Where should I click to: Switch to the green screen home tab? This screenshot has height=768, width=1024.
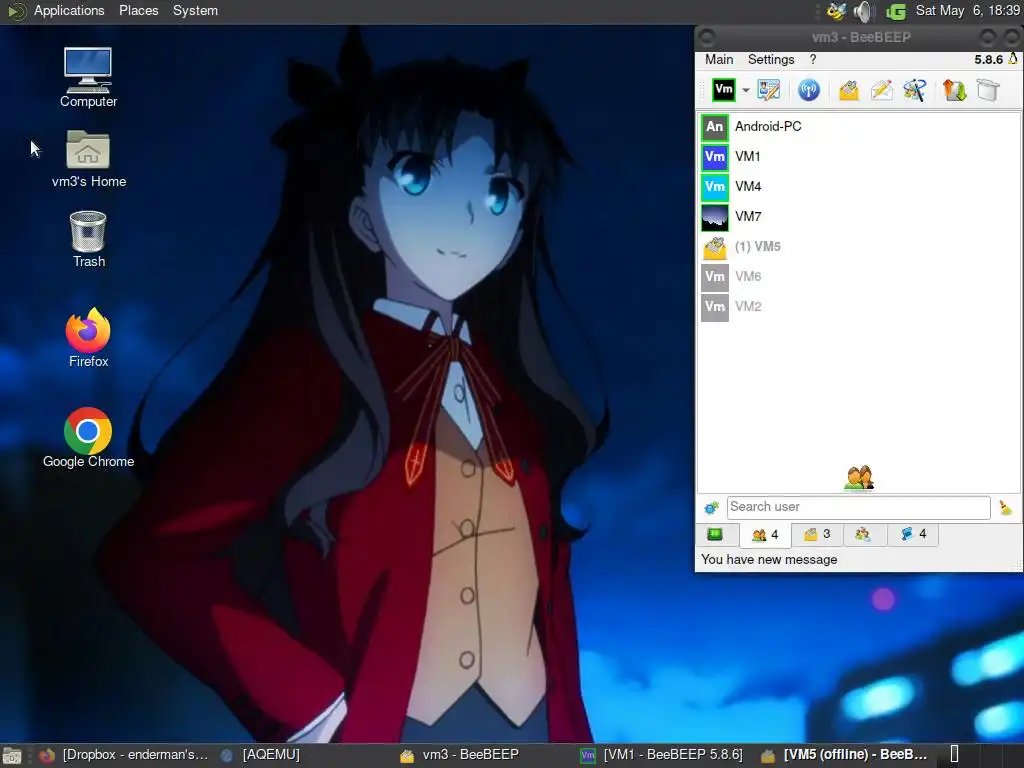pyautogui.click(x=716, y=535)
